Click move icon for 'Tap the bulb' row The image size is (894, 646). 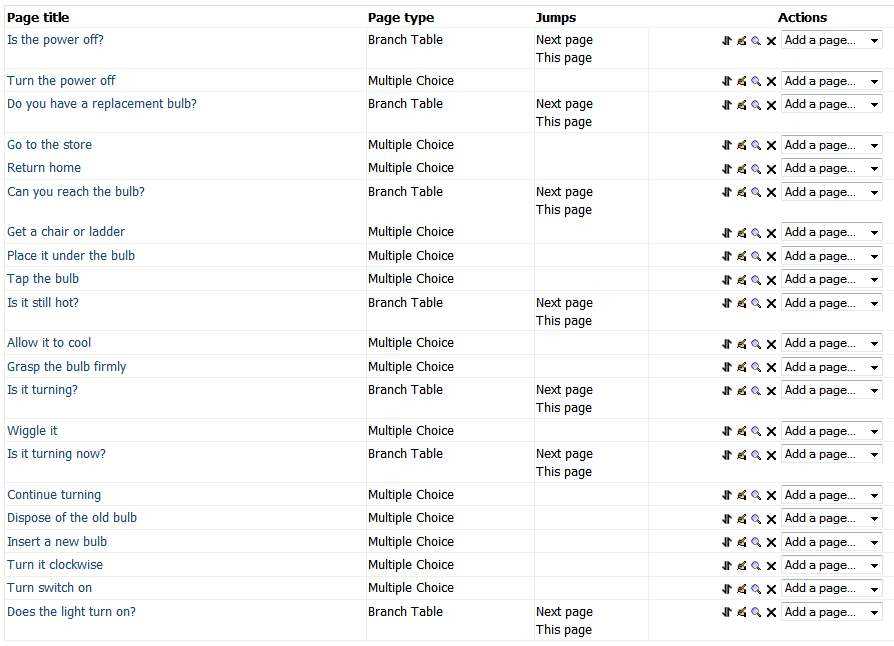click(726, 280)
